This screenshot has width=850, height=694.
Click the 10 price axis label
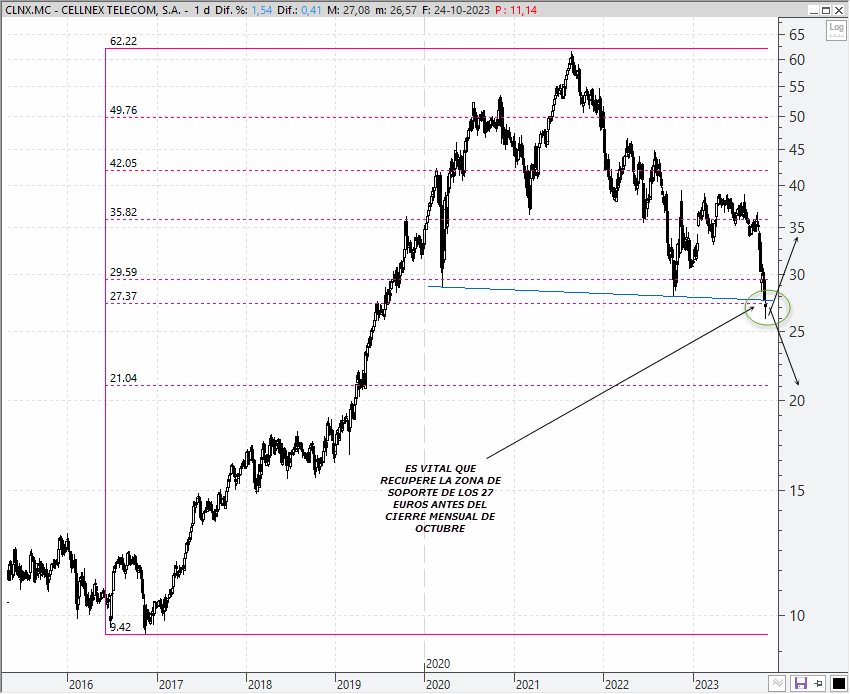click(797, 616)
